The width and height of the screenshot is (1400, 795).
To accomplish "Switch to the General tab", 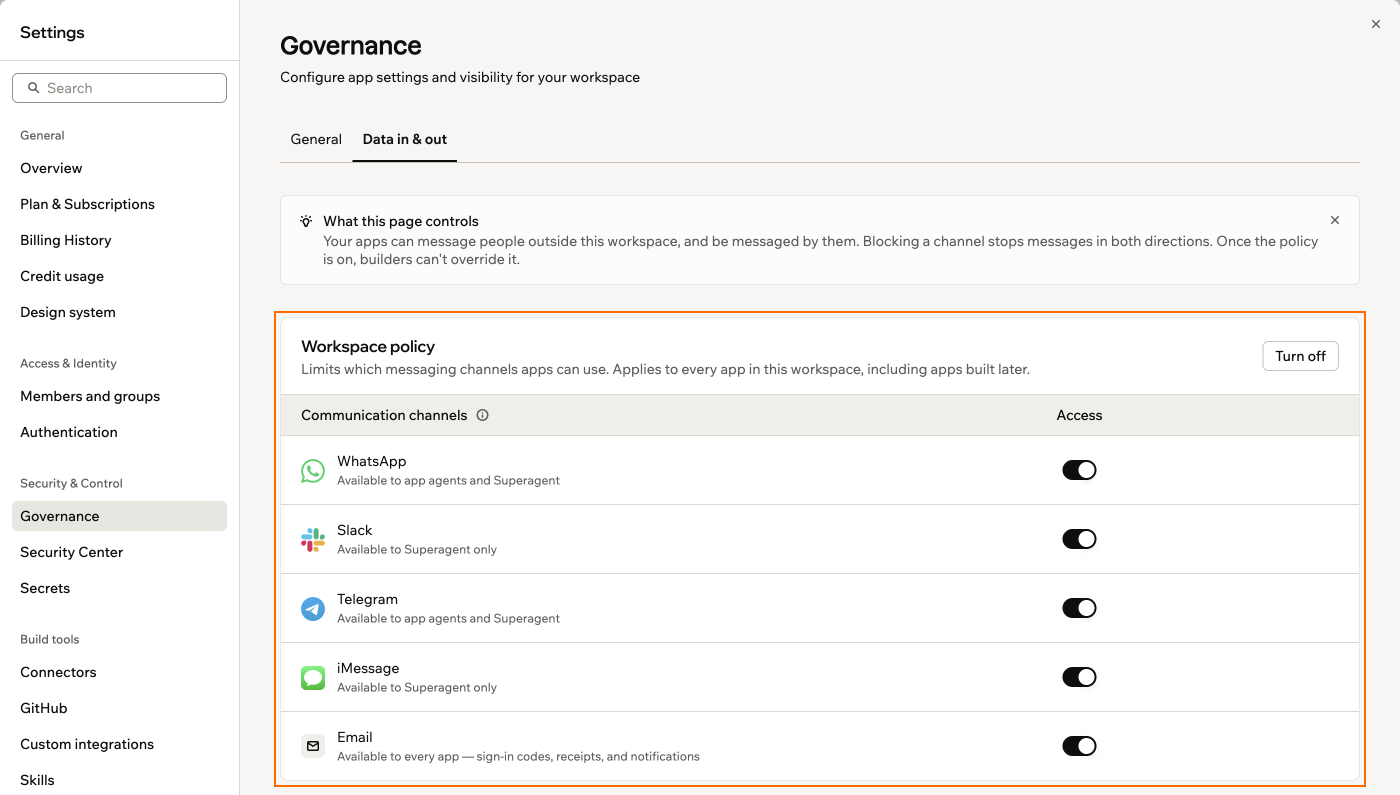I will (x=316, y=139).
